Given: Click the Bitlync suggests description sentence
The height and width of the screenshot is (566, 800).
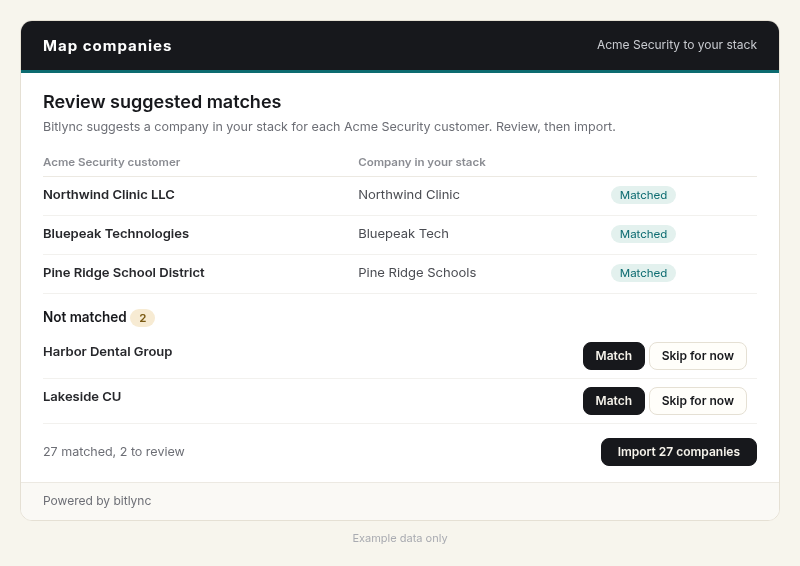Looking at the screenshot, I should (x=329, y=127).
